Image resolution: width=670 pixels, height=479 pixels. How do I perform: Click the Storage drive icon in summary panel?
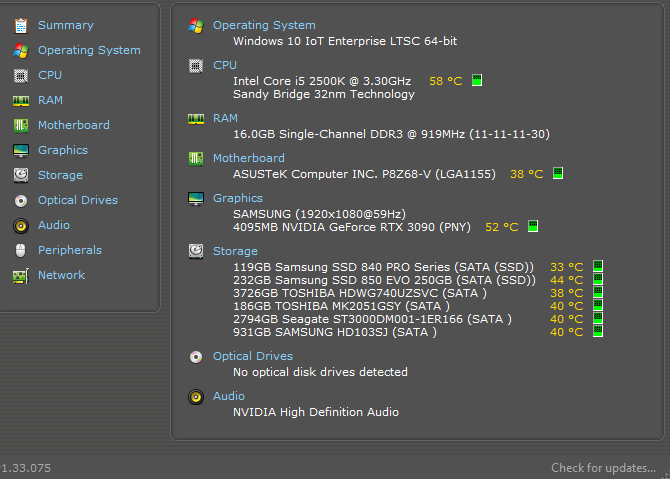[196, 251]
